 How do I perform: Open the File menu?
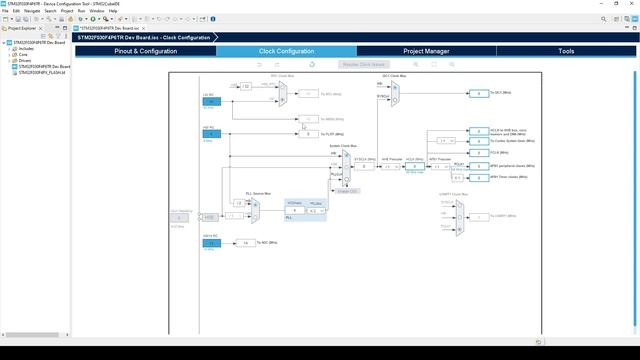(x=5, y=11)
